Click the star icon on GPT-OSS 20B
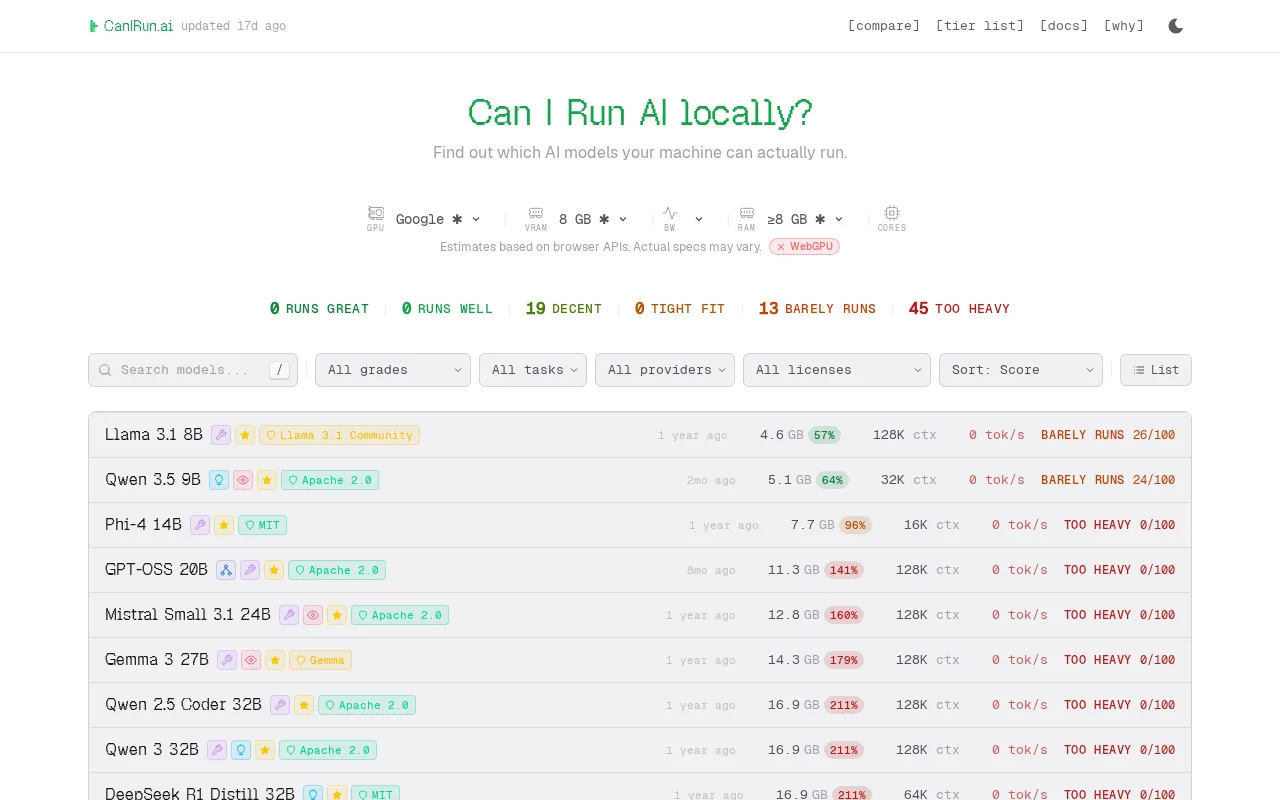 274,570
